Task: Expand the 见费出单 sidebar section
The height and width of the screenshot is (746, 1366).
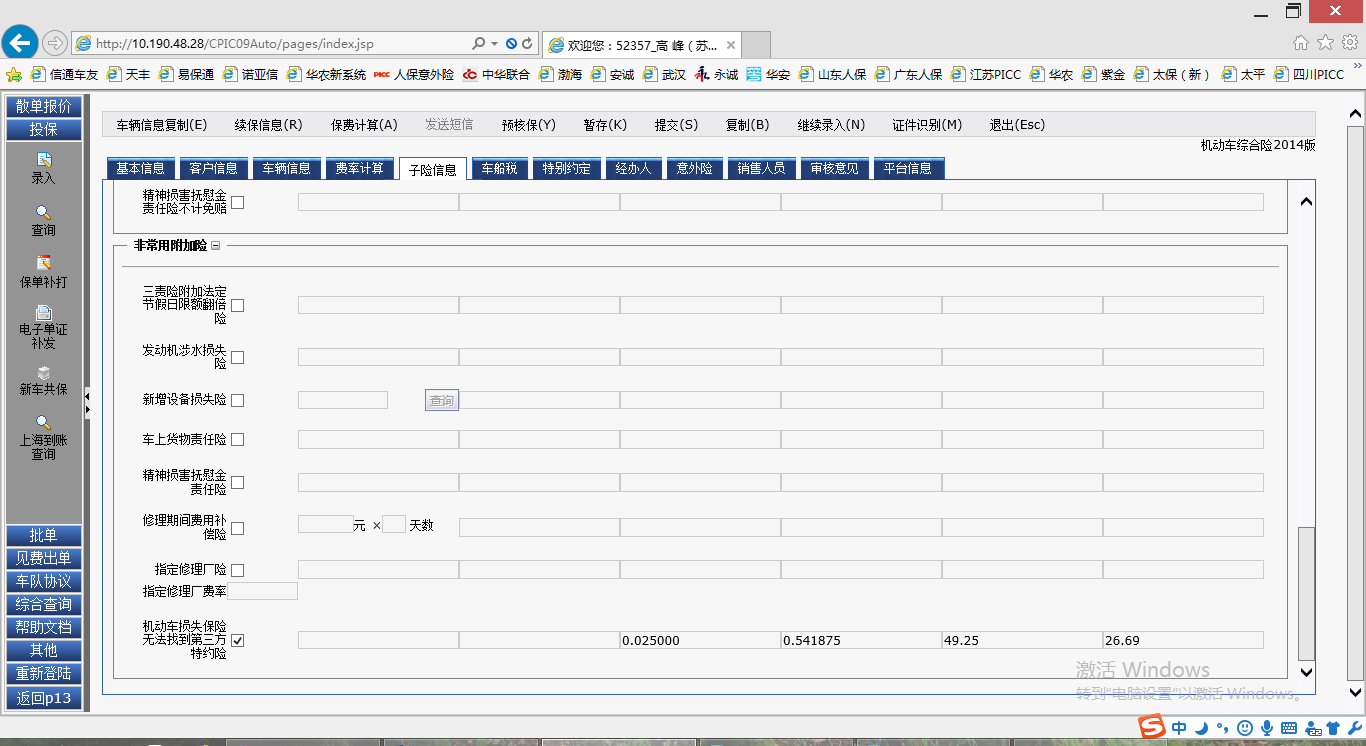Action: click(x=44, y=559)
